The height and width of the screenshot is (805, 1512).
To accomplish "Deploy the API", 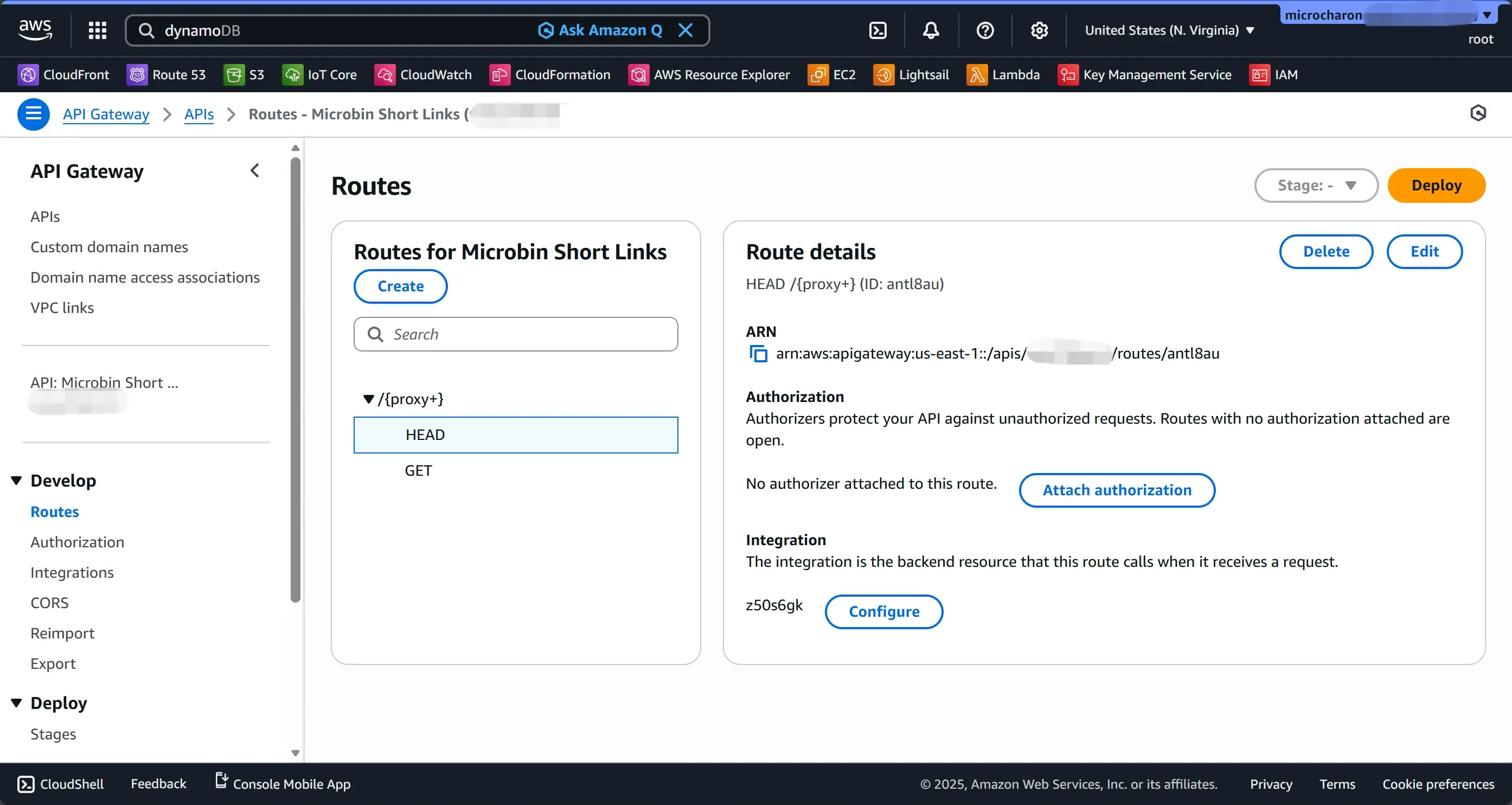I will pyautogui.click(x=1436, y=185).
